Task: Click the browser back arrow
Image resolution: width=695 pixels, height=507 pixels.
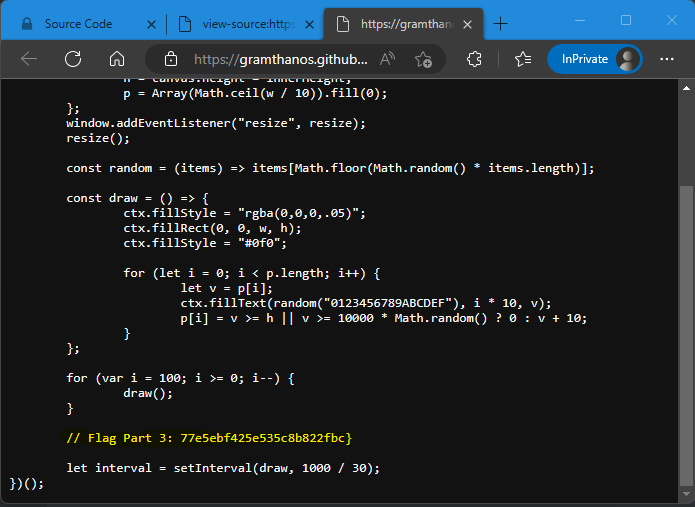Action: click(28, 59)
